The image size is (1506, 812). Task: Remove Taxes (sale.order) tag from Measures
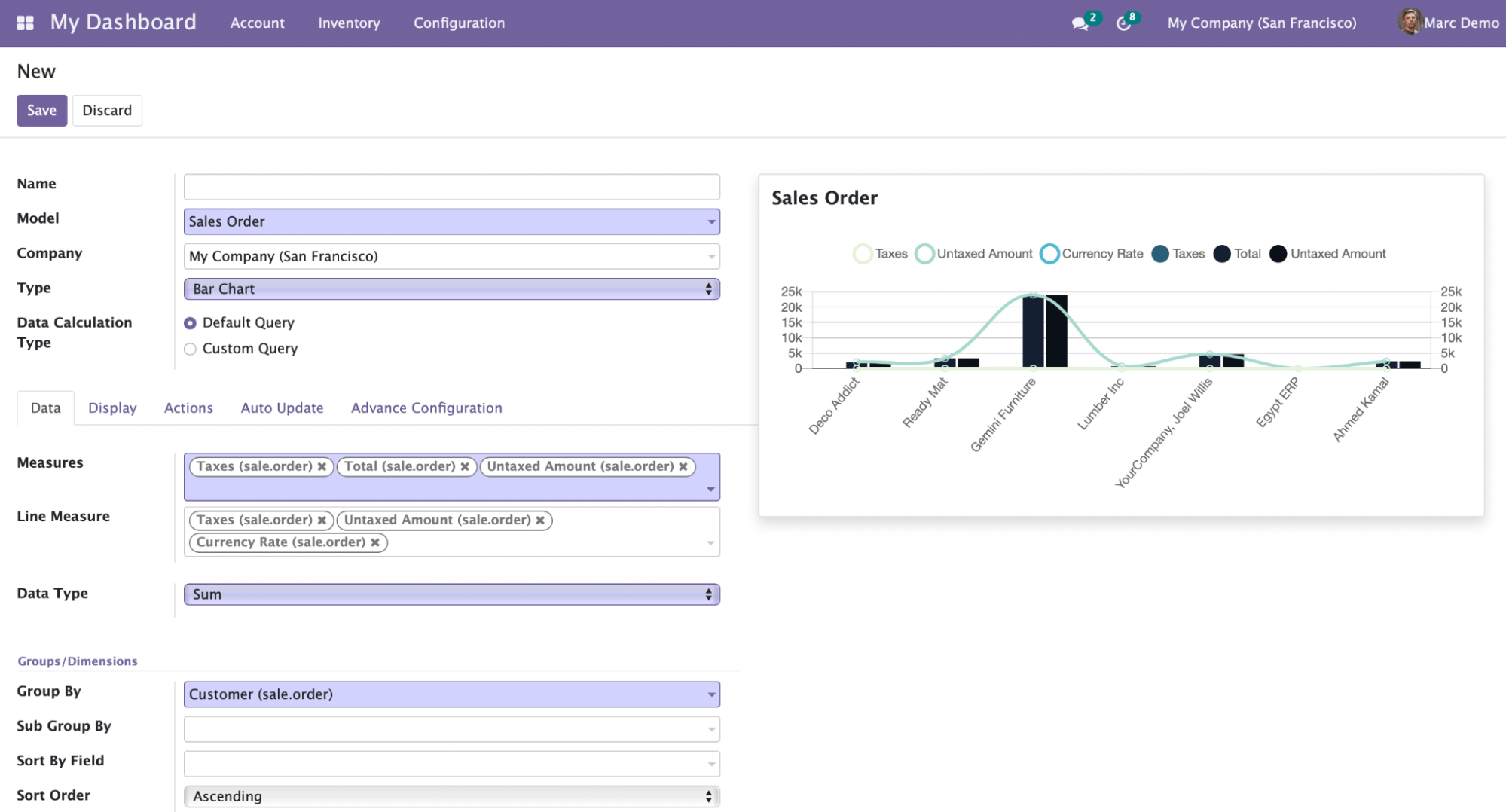tap(322, 466)
